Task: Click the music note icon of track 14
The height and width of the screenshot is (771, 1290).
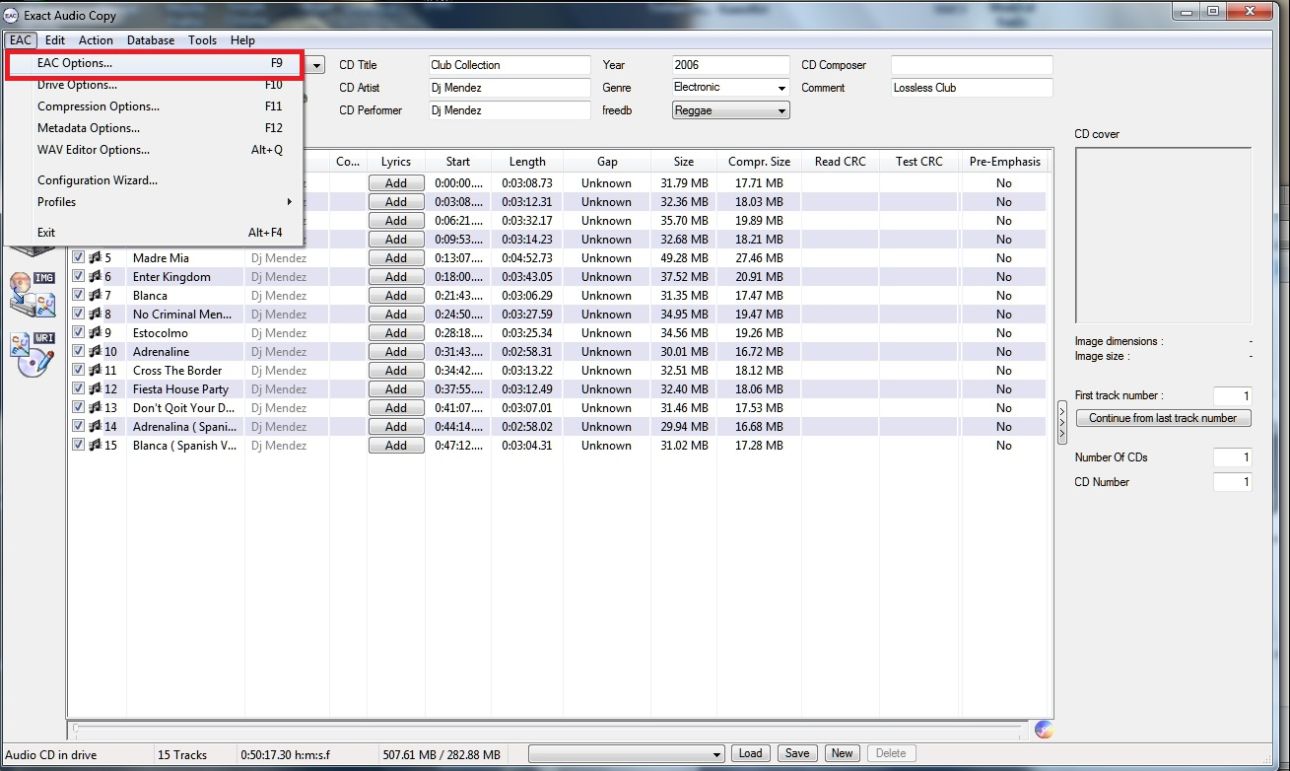Action: click(95, 427)
